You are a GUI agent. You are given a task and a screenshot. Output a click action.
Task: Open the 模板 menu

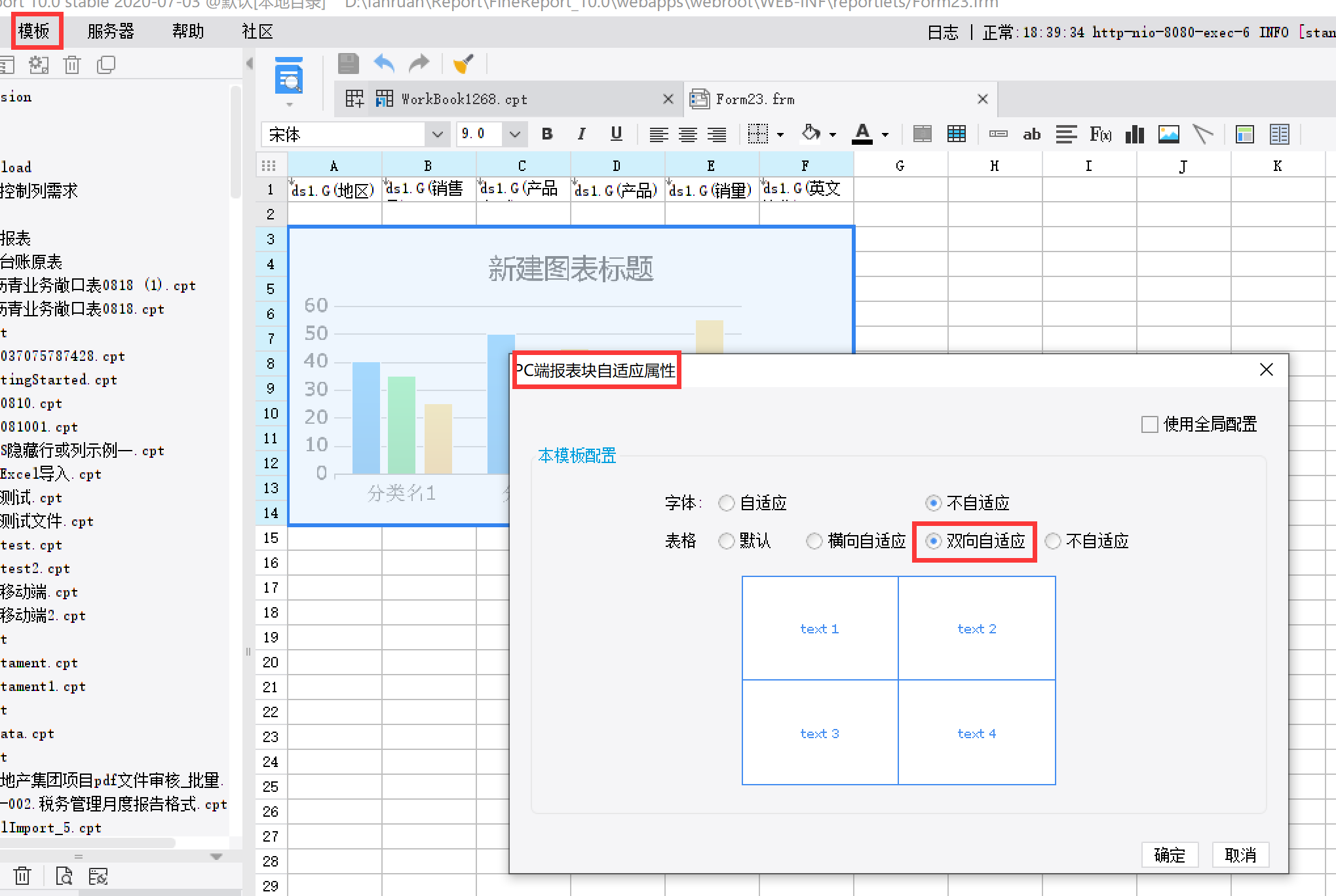34,31
